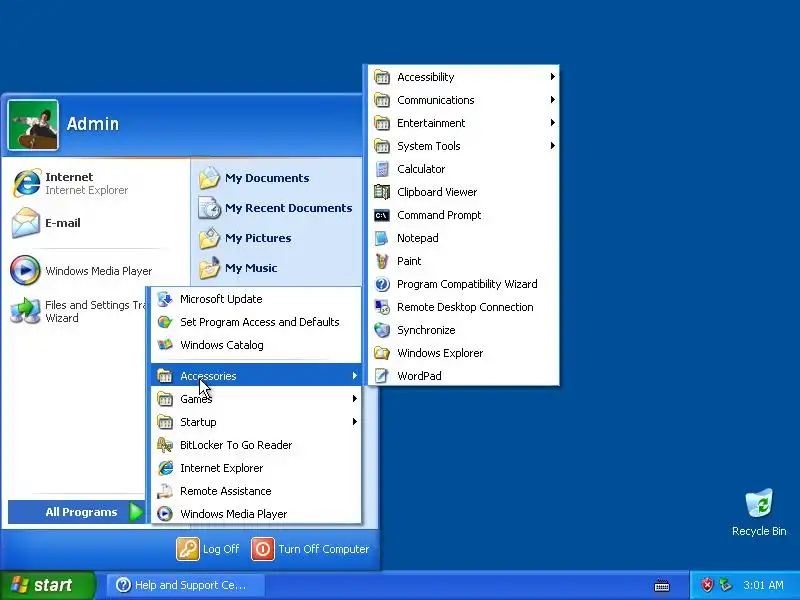The width and height of the screenshot is (800, 600).
Task: Click the network connection tray icon
Action: [x=725, y=585]
